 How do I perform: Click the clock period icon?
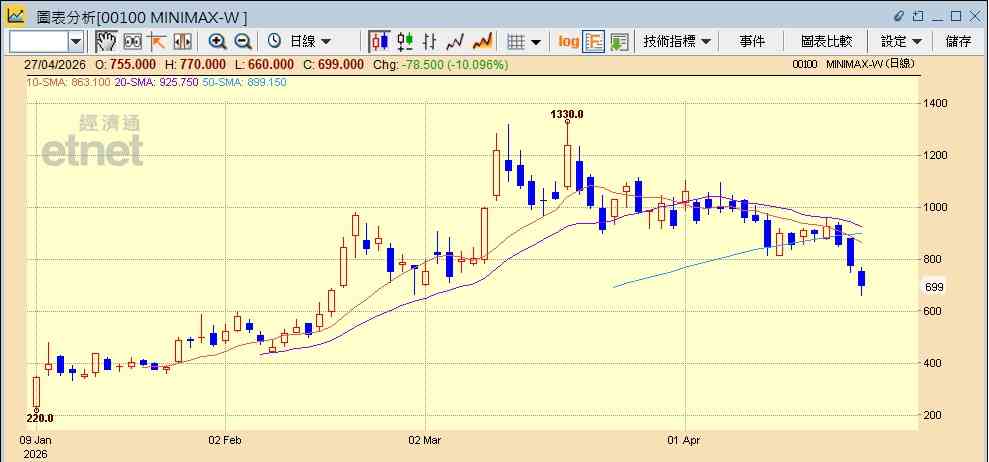(x=274, y=42)
